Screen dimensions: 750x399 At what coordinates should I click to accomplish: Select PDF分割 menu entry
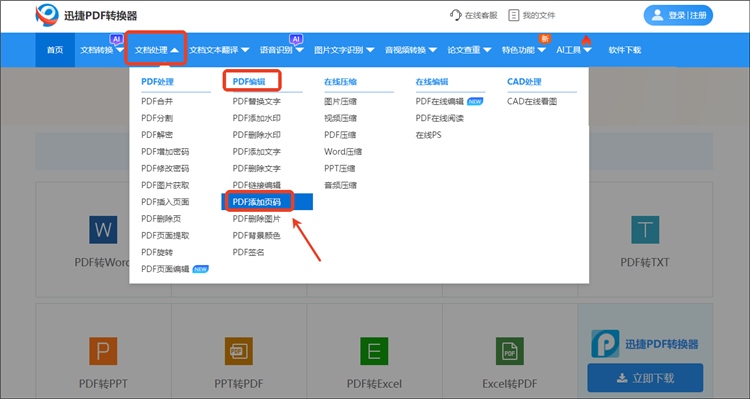point(157,118)
